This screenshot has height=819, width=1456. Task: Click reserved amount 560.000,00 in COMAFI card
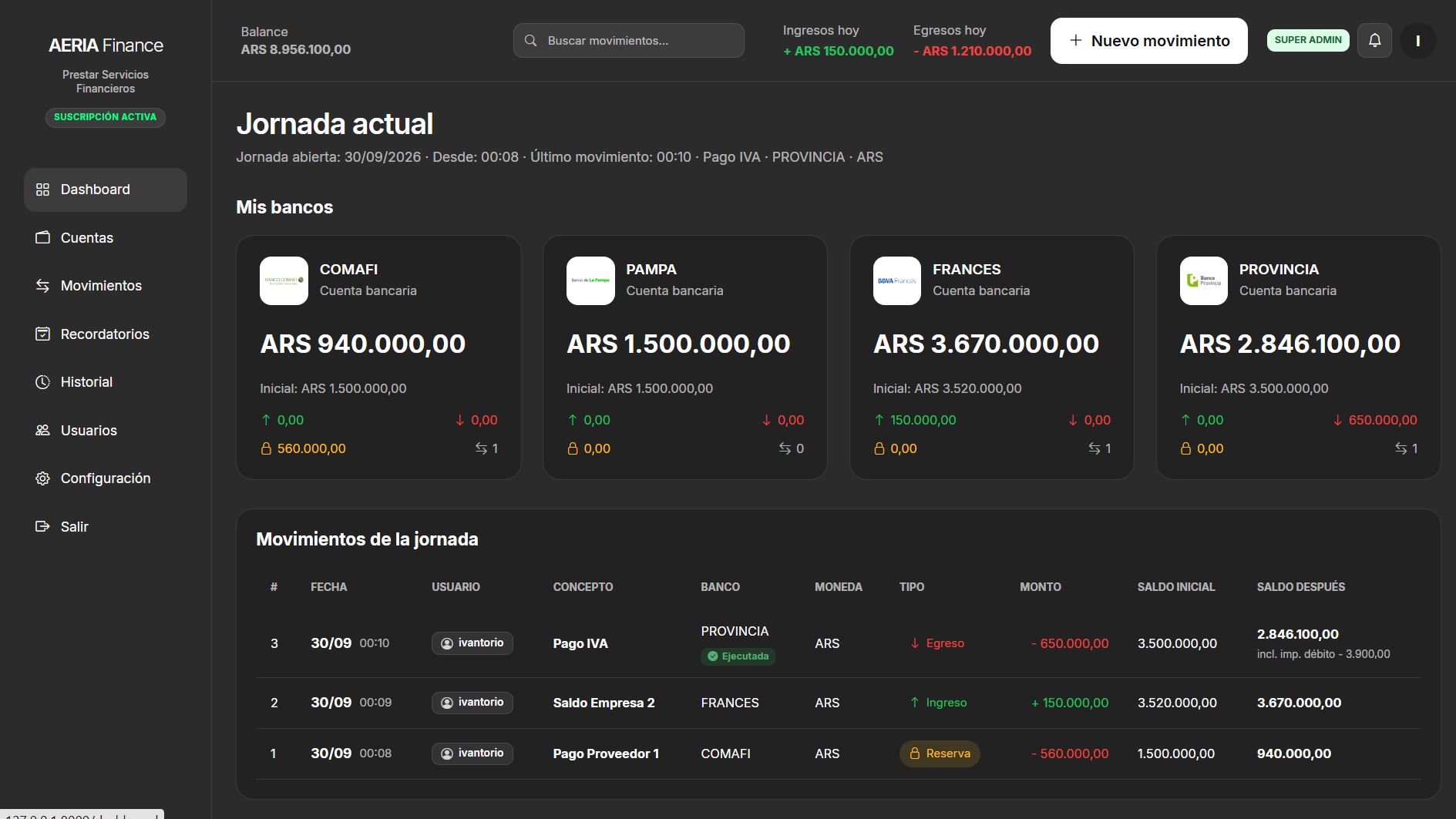[x=311, y=448]
